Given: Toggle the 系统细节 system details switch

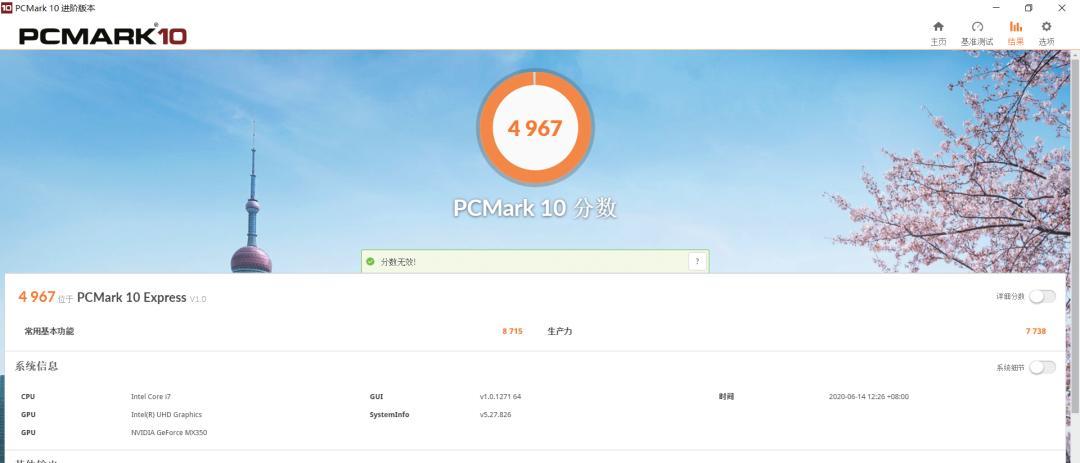Looking at the screenshot, I should point(1041,367).
